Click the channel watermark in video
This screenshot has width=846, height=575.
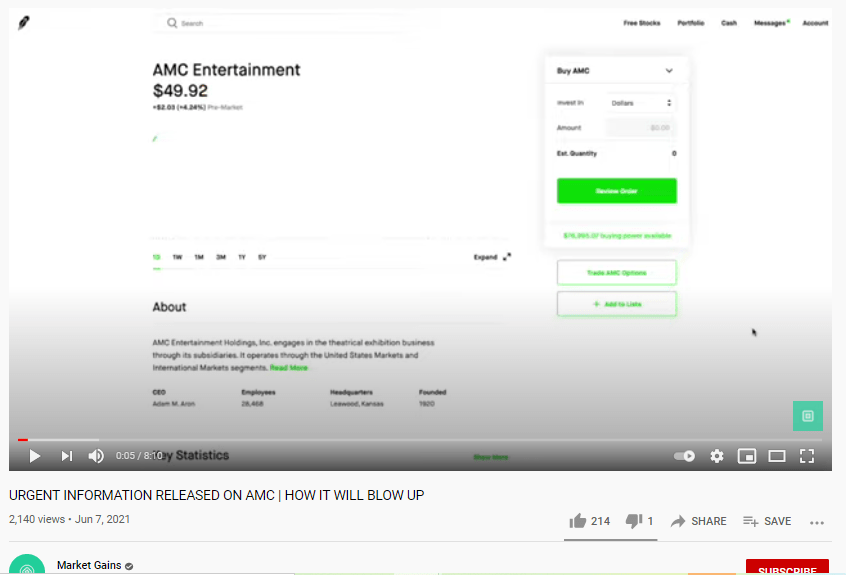pos(808,416)
